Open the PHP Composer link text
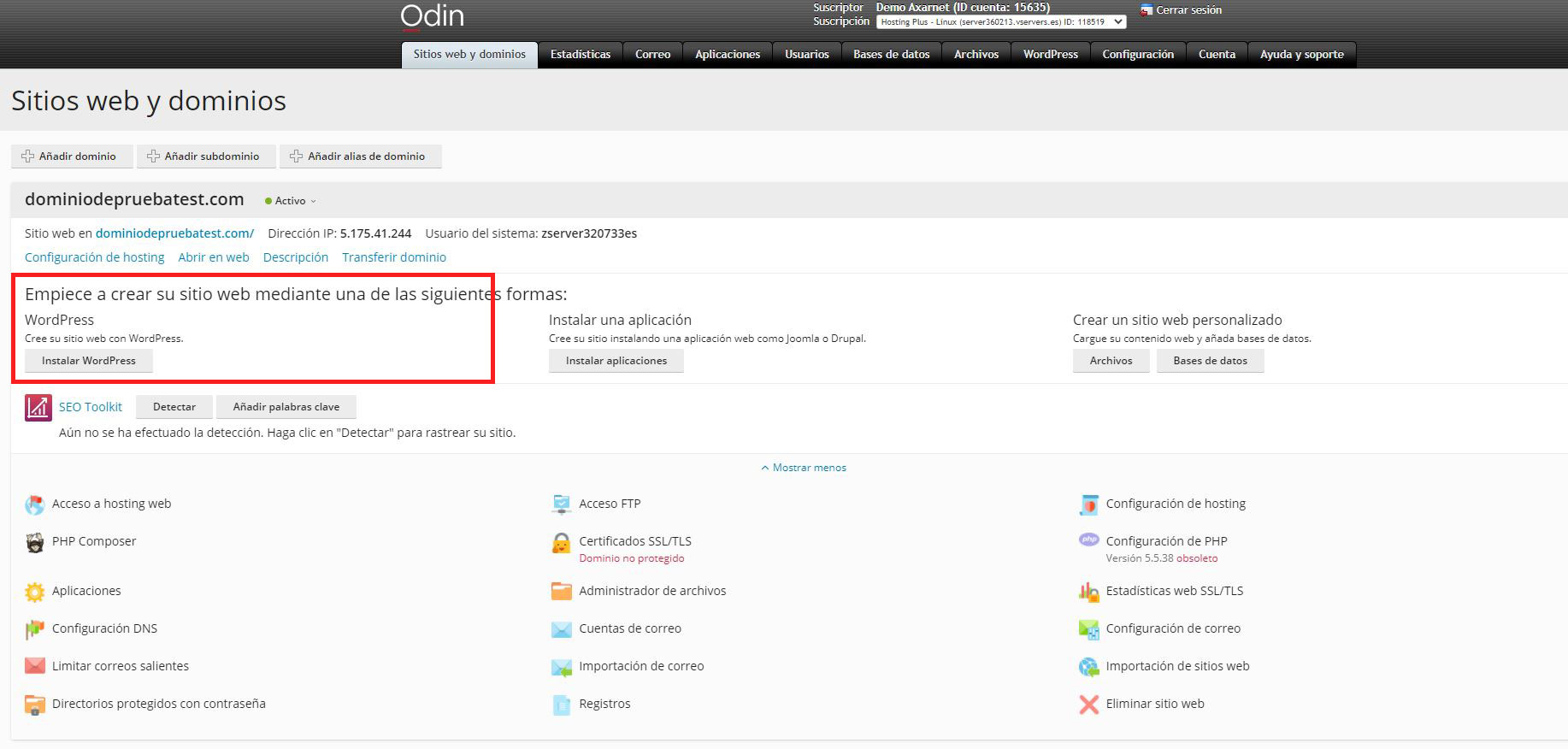 94,541
